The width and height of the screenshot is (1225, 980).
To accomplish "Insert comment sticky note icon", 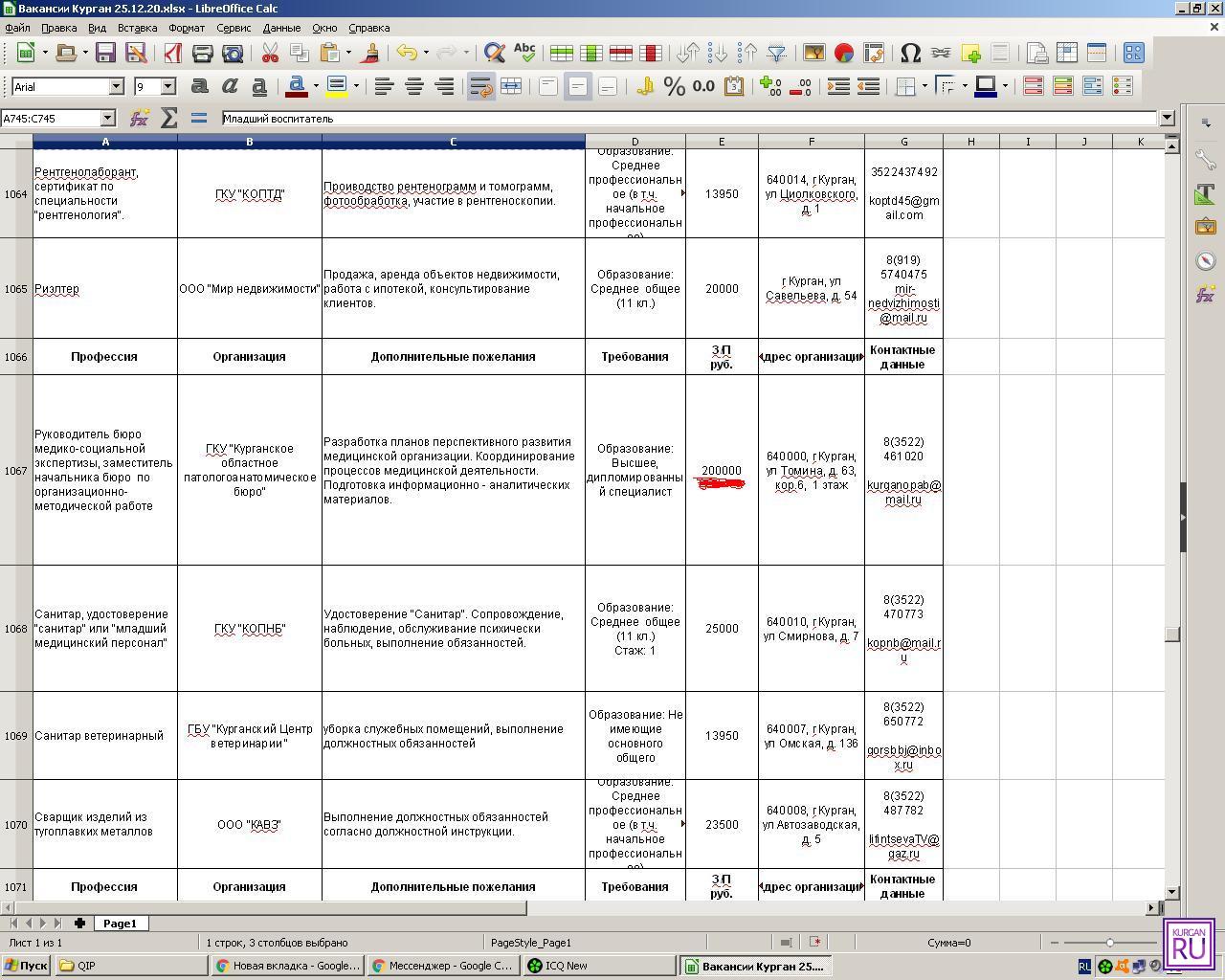I will pos(970,53).
